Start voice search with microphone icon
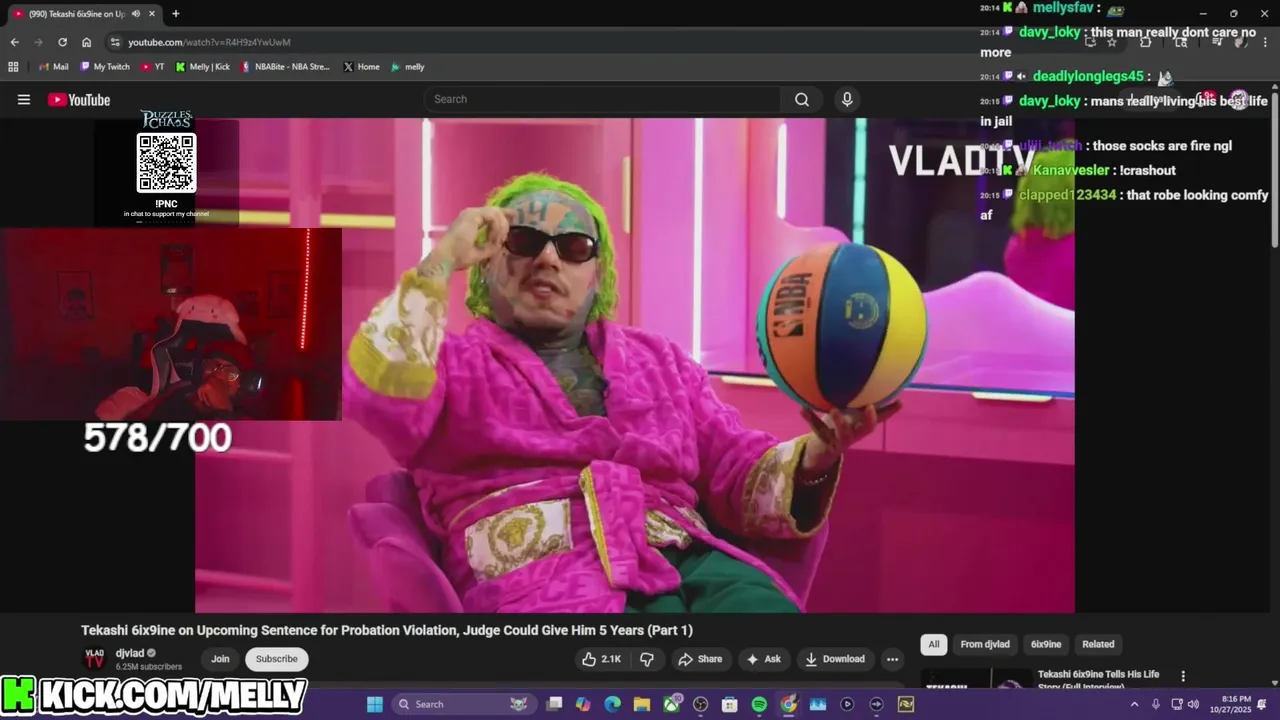The height and width of the screenshot is (720, 1280). coord(847,99)
